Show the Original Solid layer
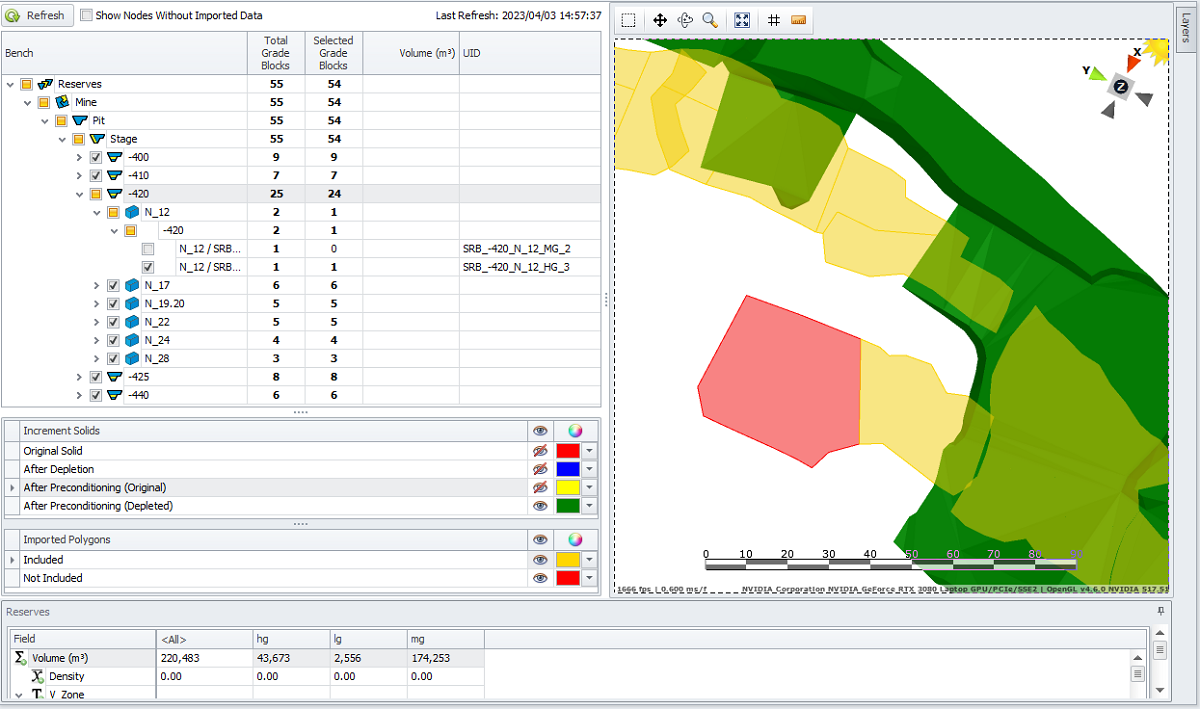This screenshot has height=709, width=1200. [540, 451]
